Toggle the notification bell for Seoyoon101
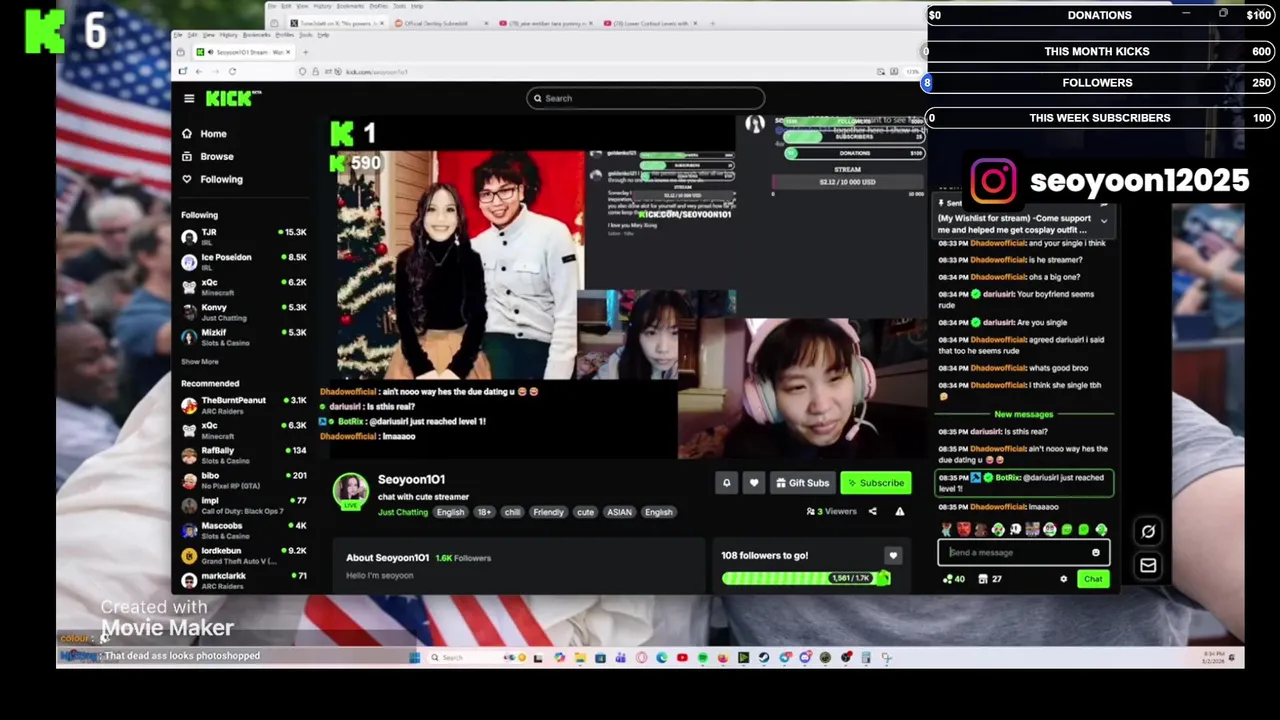This screenshot has width=1280, height=720. (x=727, y=483)
